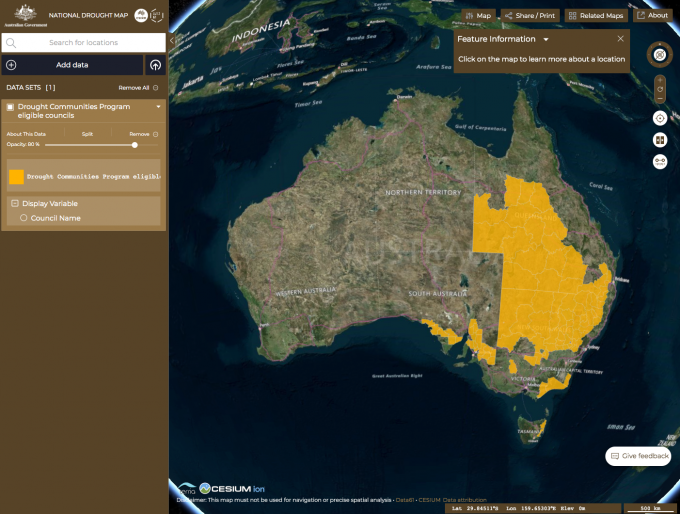Select the Council Name radio button
680x514 pixels.
point(23,218)
